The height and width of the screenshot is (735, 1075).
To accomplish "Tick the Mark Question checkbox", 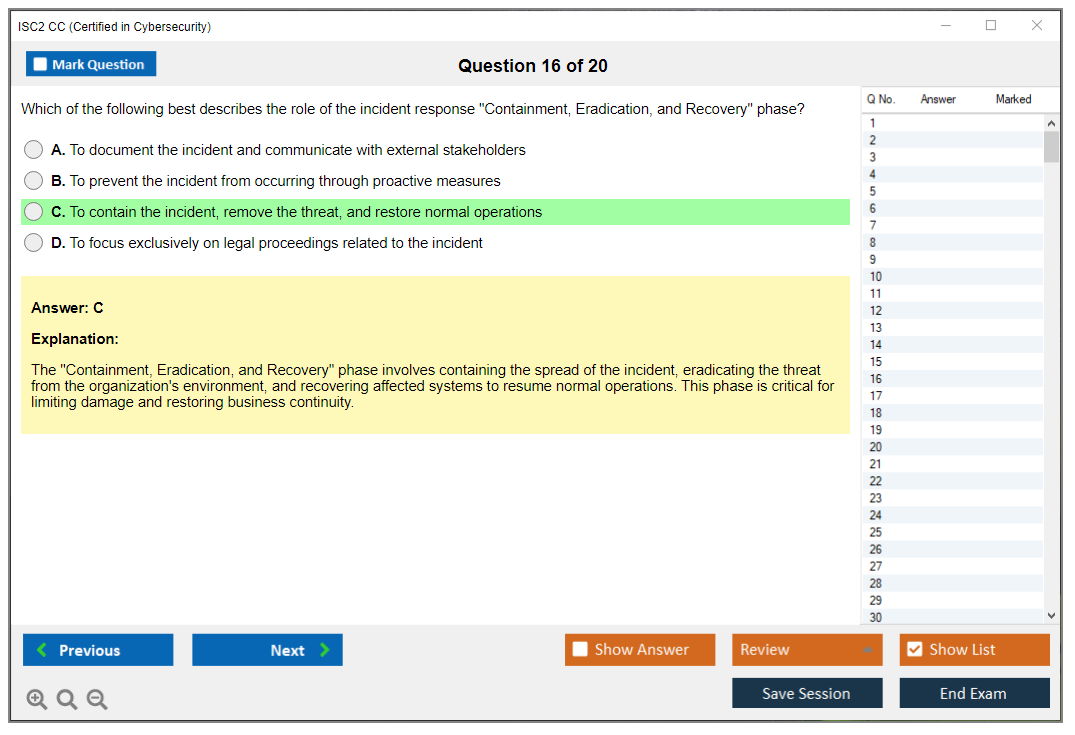I will (41, 65).
